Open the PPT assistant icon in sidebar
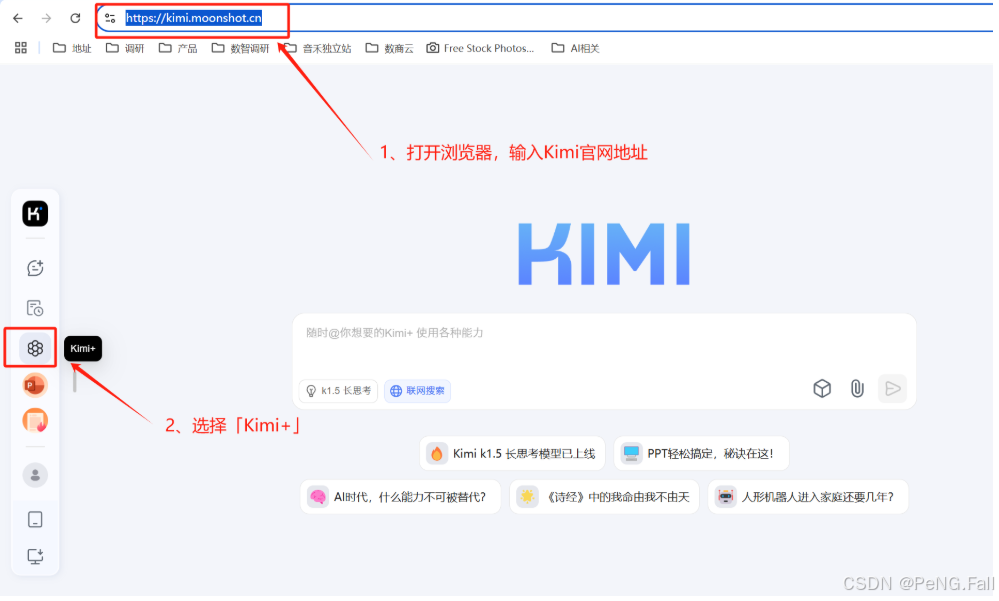999x601 pixels. (35, 386)
